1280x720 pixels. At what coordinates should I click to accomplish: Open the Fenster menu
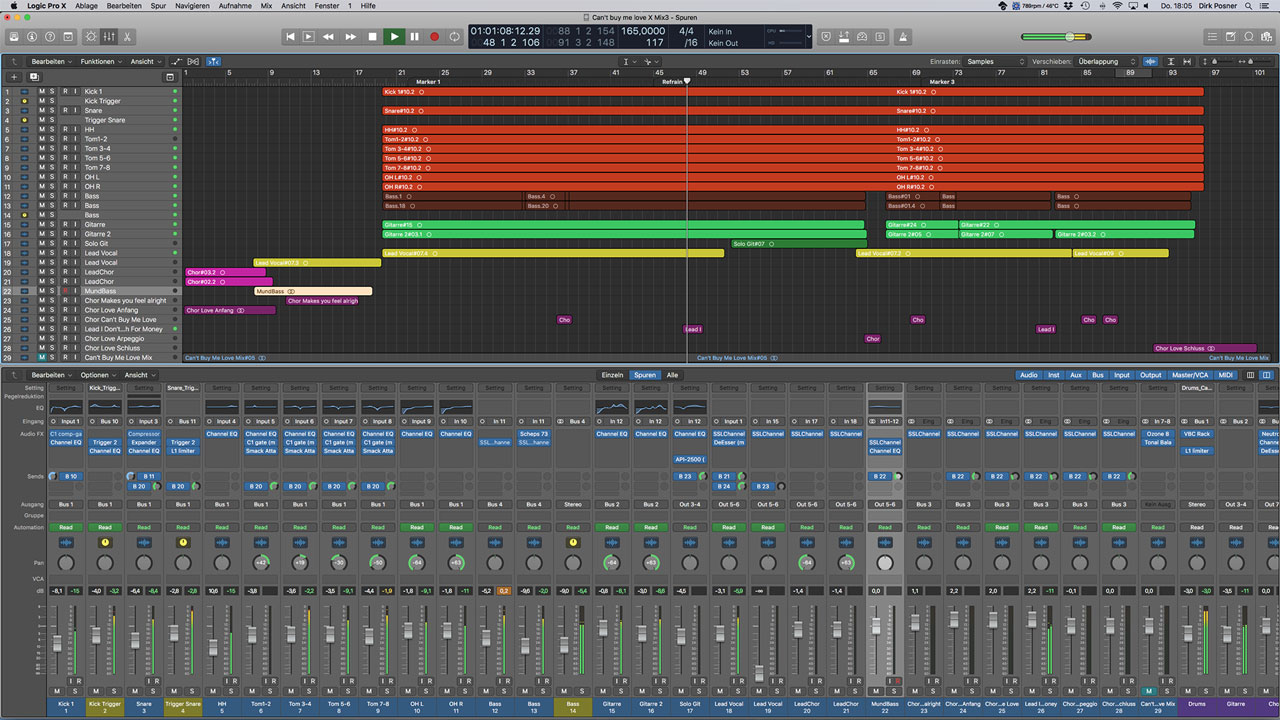point(326,5)
